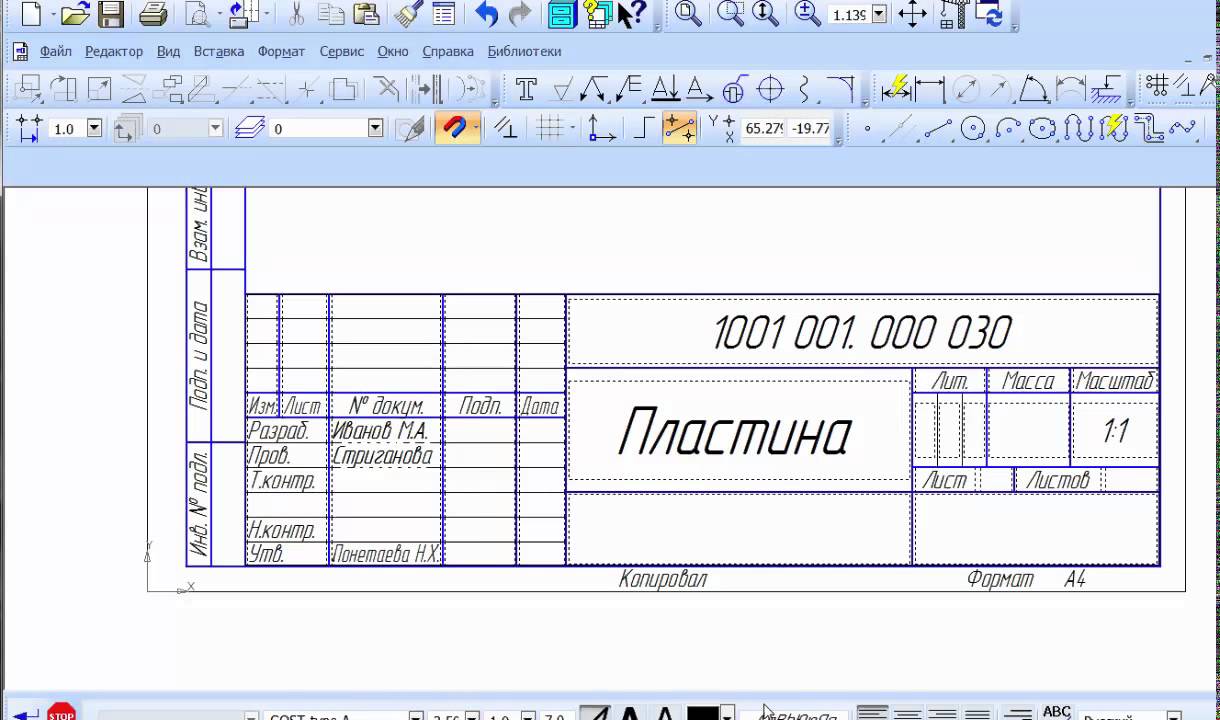1220x720 pixels.
Task: Open the Вид menu
Action: click(168, 51)
